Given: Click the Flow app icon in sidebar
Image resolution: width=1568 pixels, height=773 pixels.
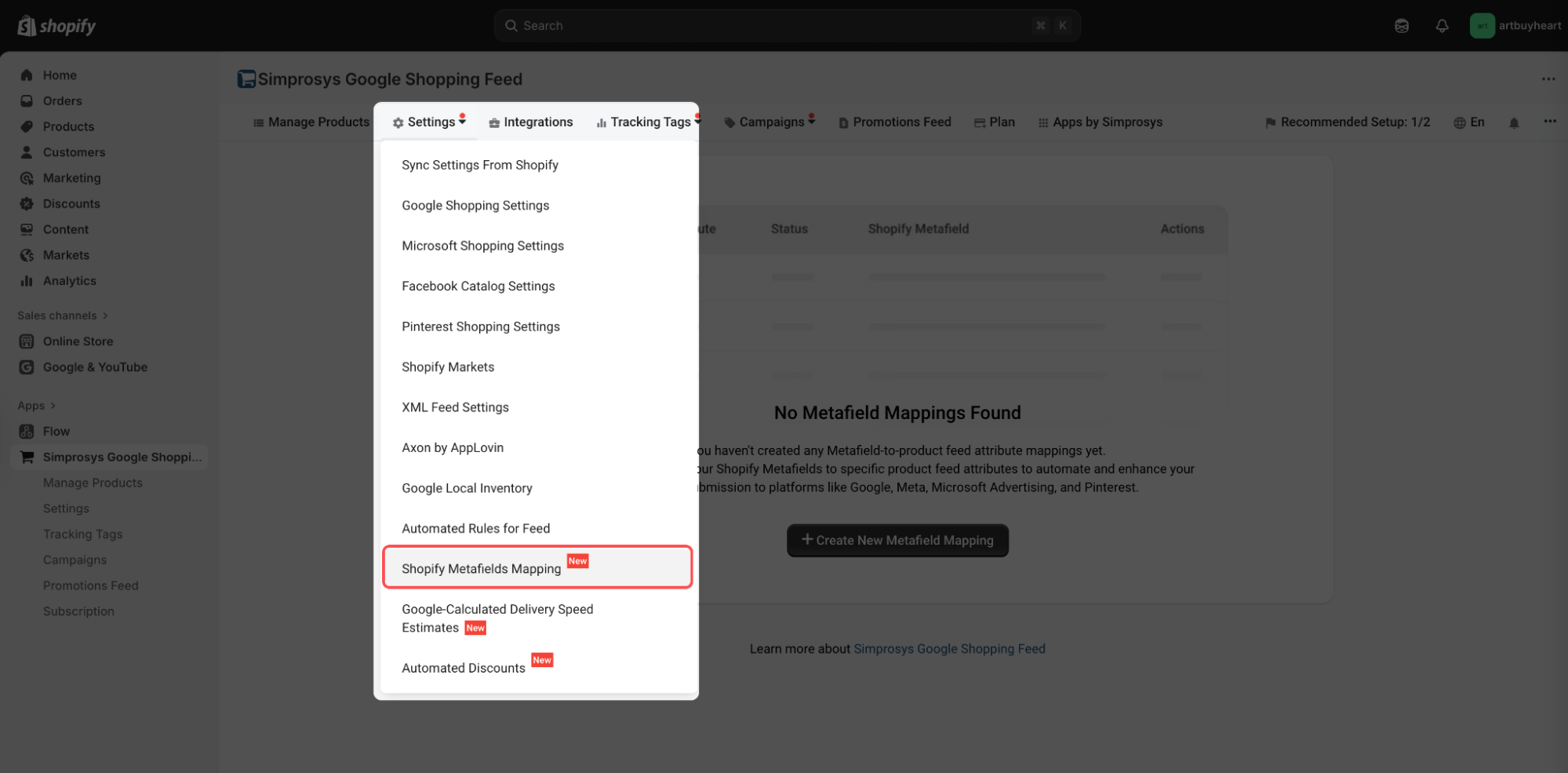Looking at the screenshot, I should [x=27, y=432].
